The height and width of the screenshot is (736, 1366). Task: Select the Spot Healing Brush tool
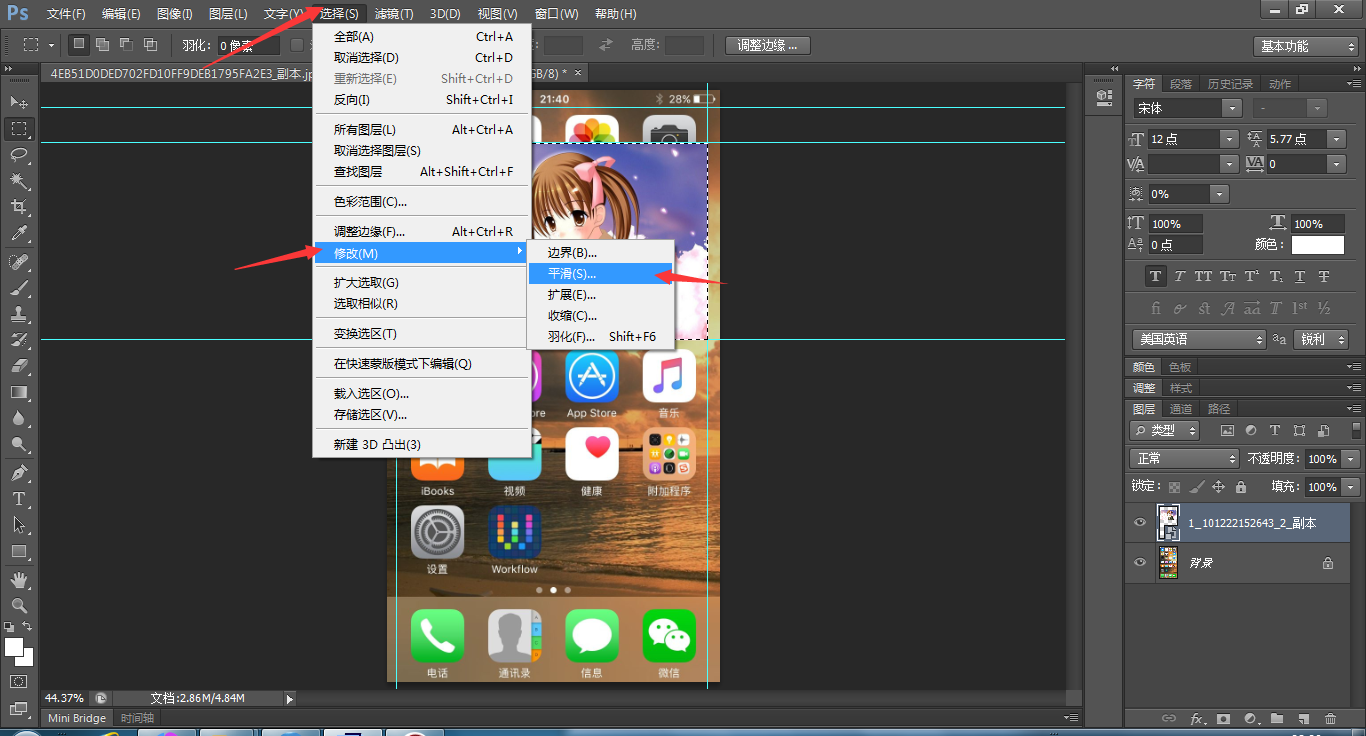pyautogui.click(x=19, y=262)
